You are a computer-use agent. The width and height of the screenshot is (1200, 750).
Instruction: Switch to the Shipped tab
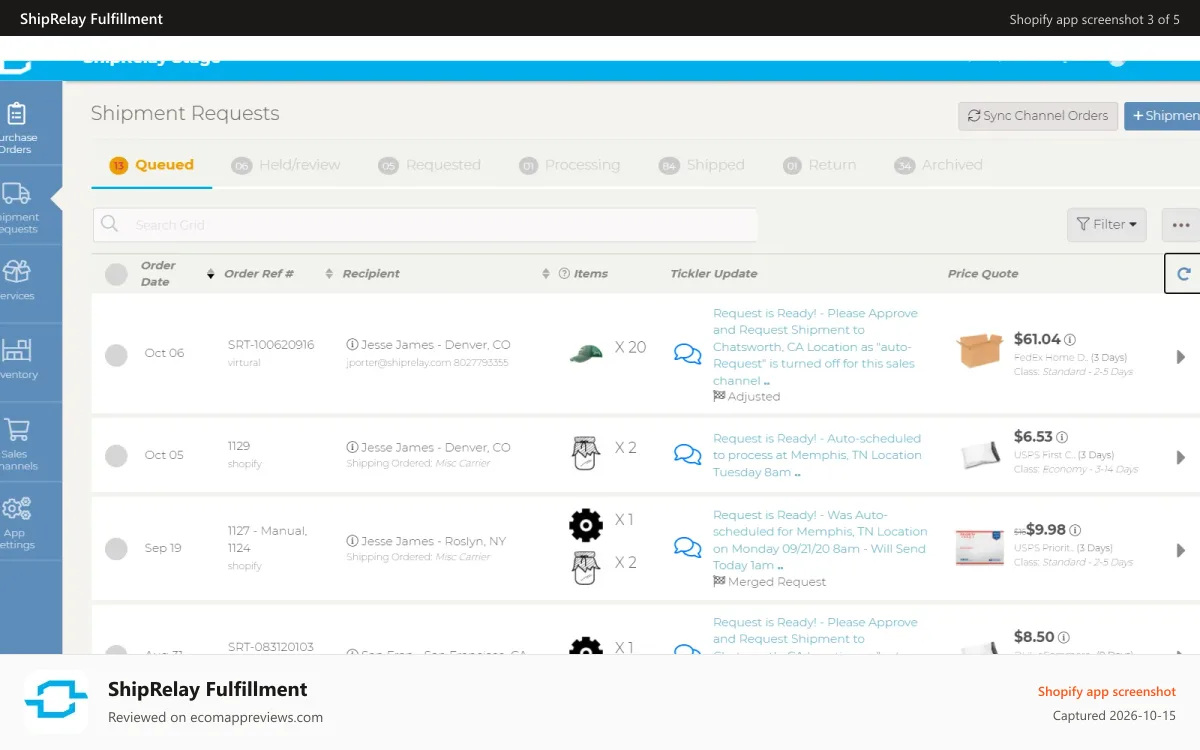click(x=702, y=165)
